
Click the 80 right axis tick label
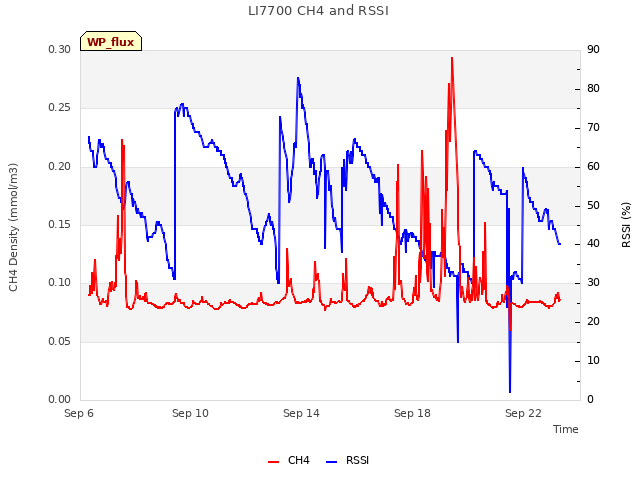pos(593,89)
